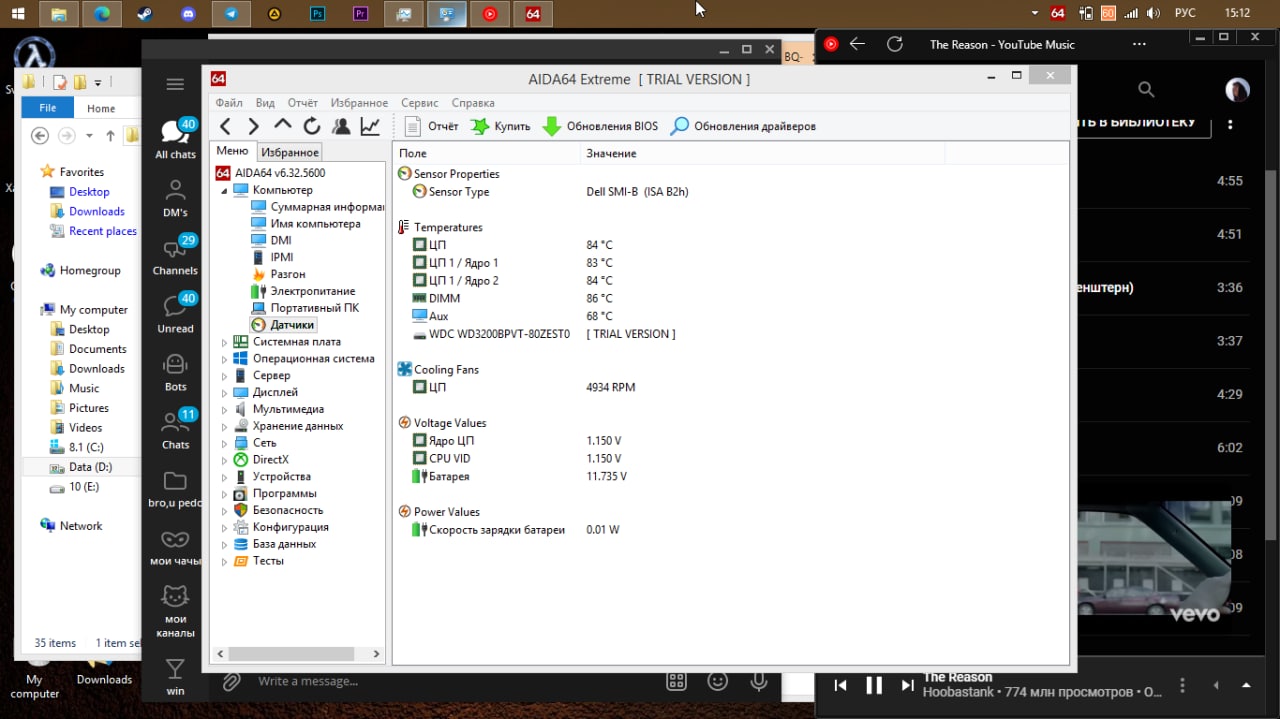Open Channels folder in Telegram

[x=175, y=255]
